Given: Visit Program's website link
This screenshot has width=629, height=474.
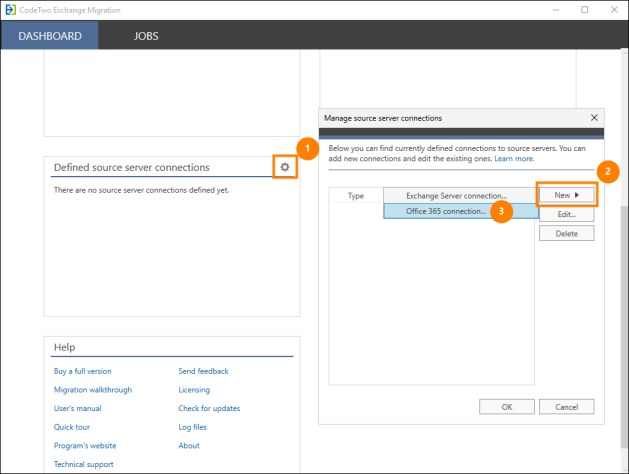Looking at the screenshot, I should (85, 446).
